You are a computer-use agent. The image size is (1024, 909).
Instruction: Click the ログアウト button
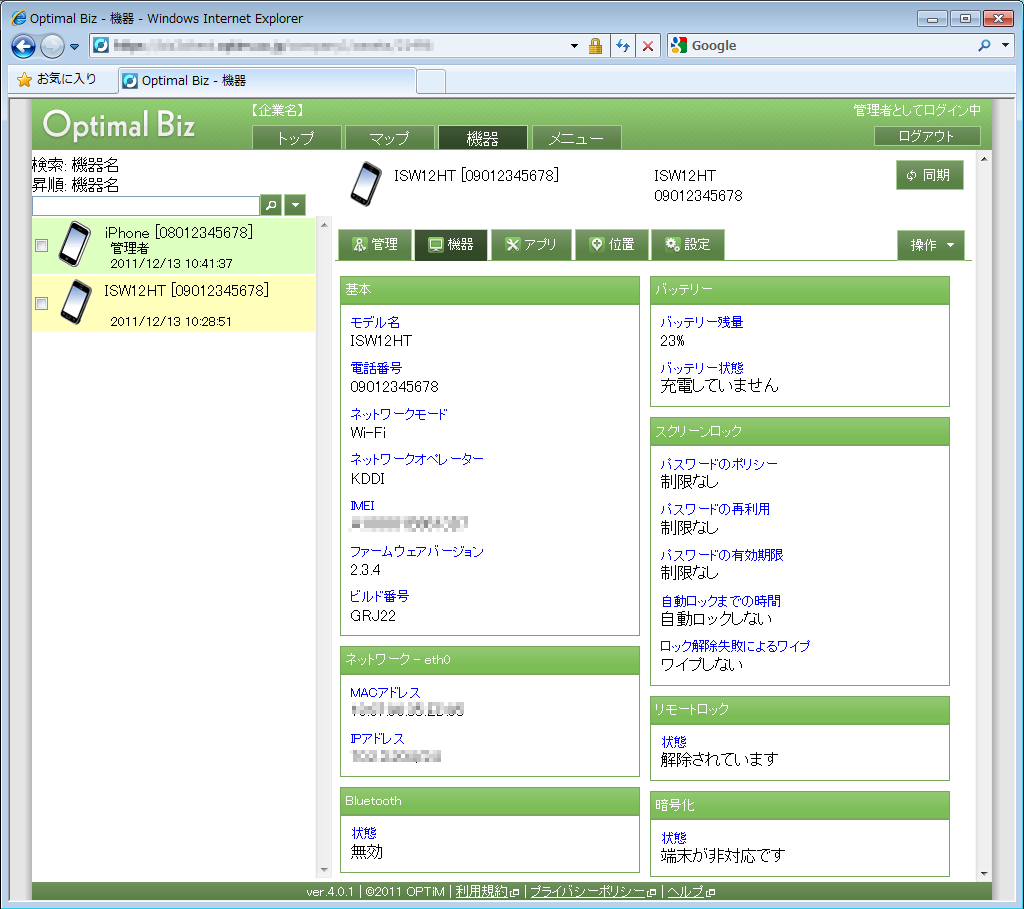pyautogui.click(x=927, y=136)
